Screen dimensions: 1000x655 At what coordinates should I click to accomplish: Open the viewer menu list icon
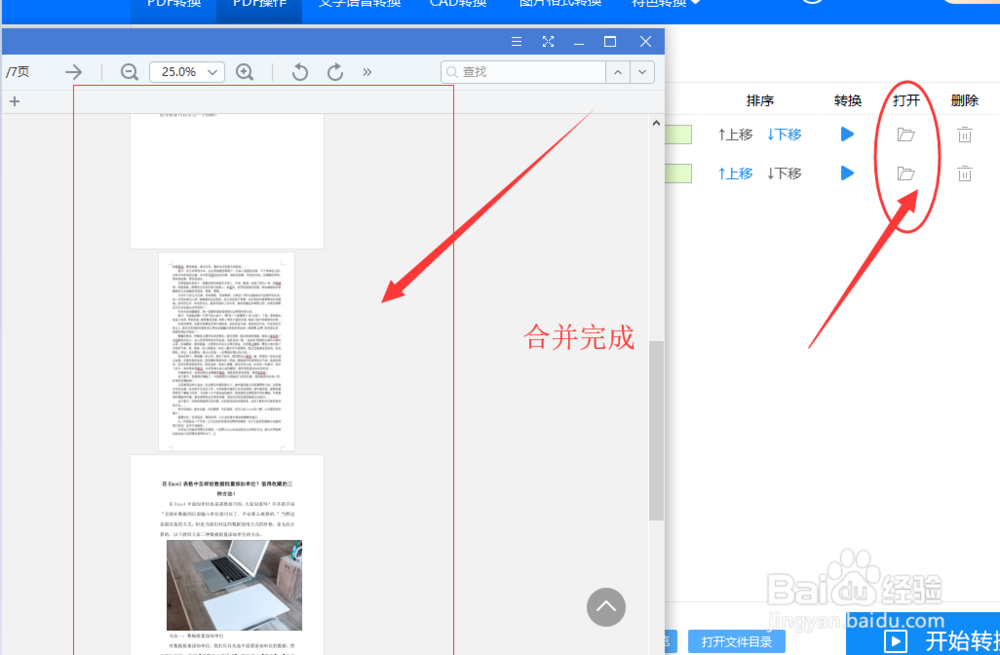coord(516,41)
